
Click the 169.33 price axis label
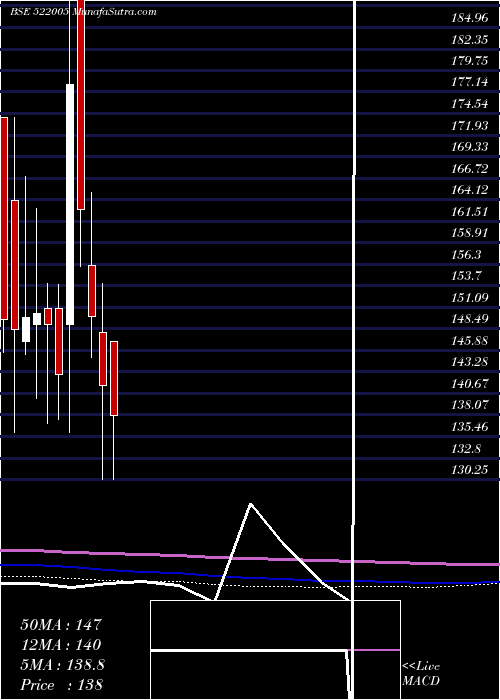[470, 147]
